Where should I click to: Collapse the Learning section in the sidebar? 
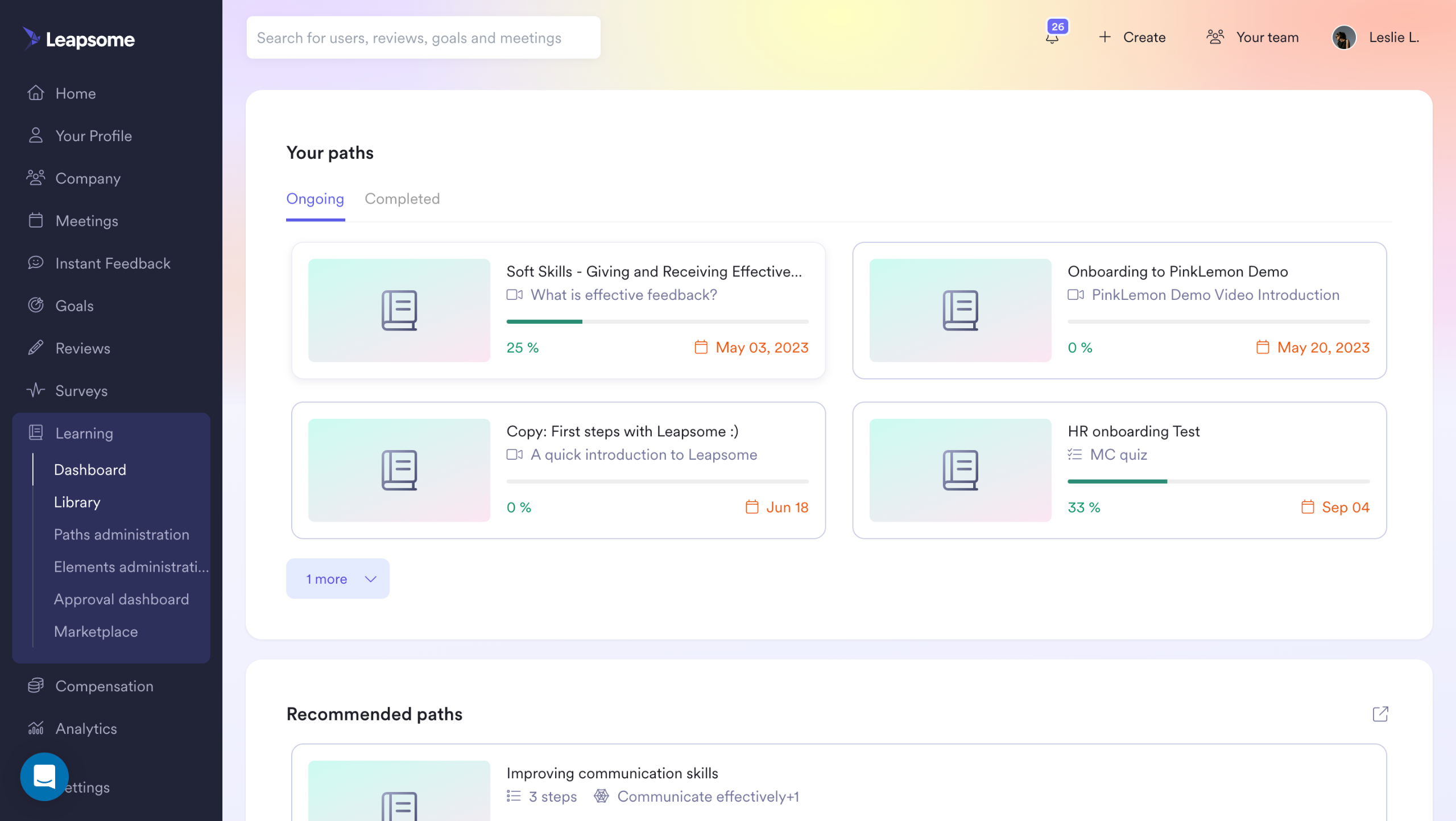84,433
